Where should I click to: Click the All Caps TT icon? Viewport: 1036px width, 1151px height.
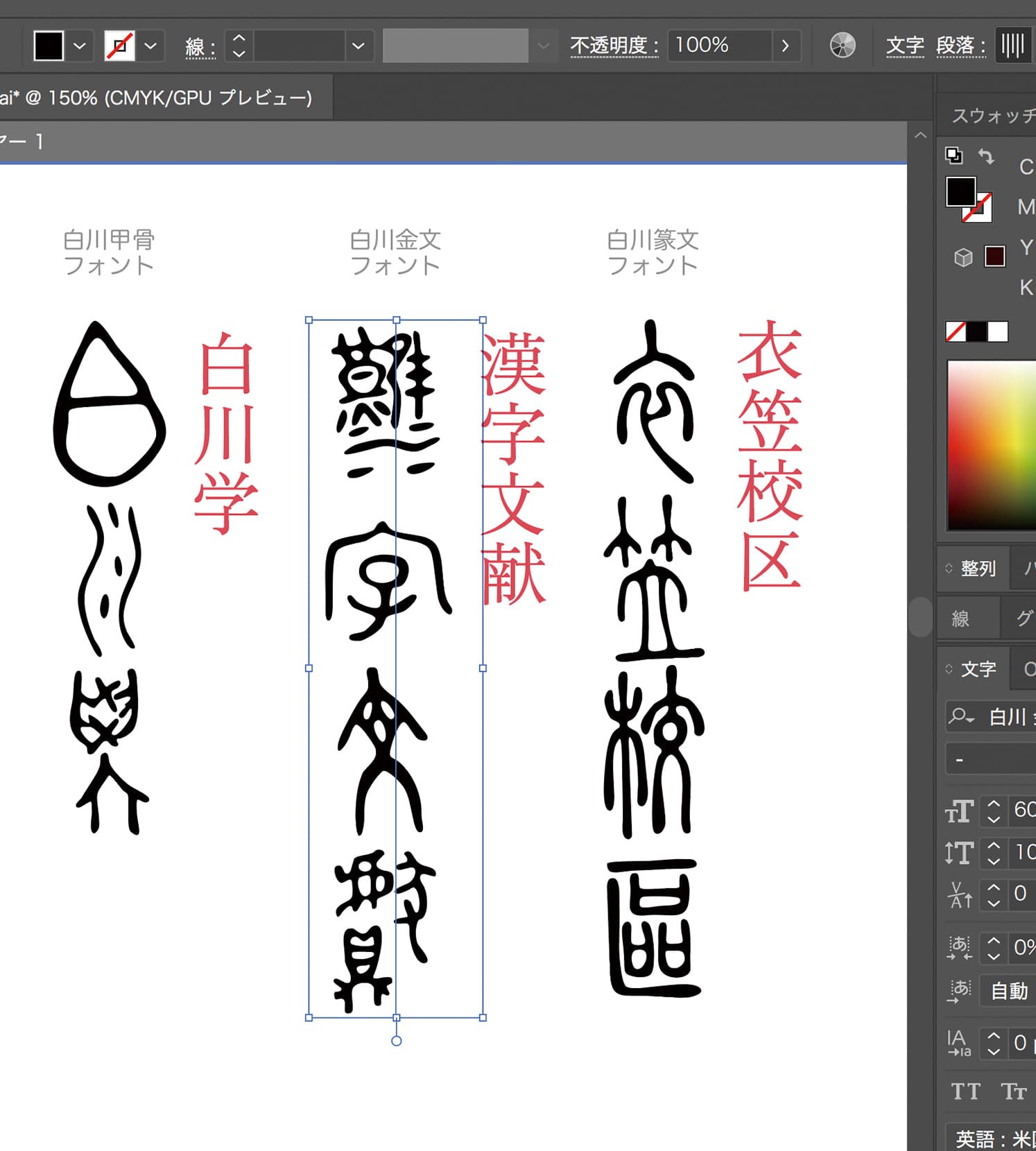[965, 1091]
